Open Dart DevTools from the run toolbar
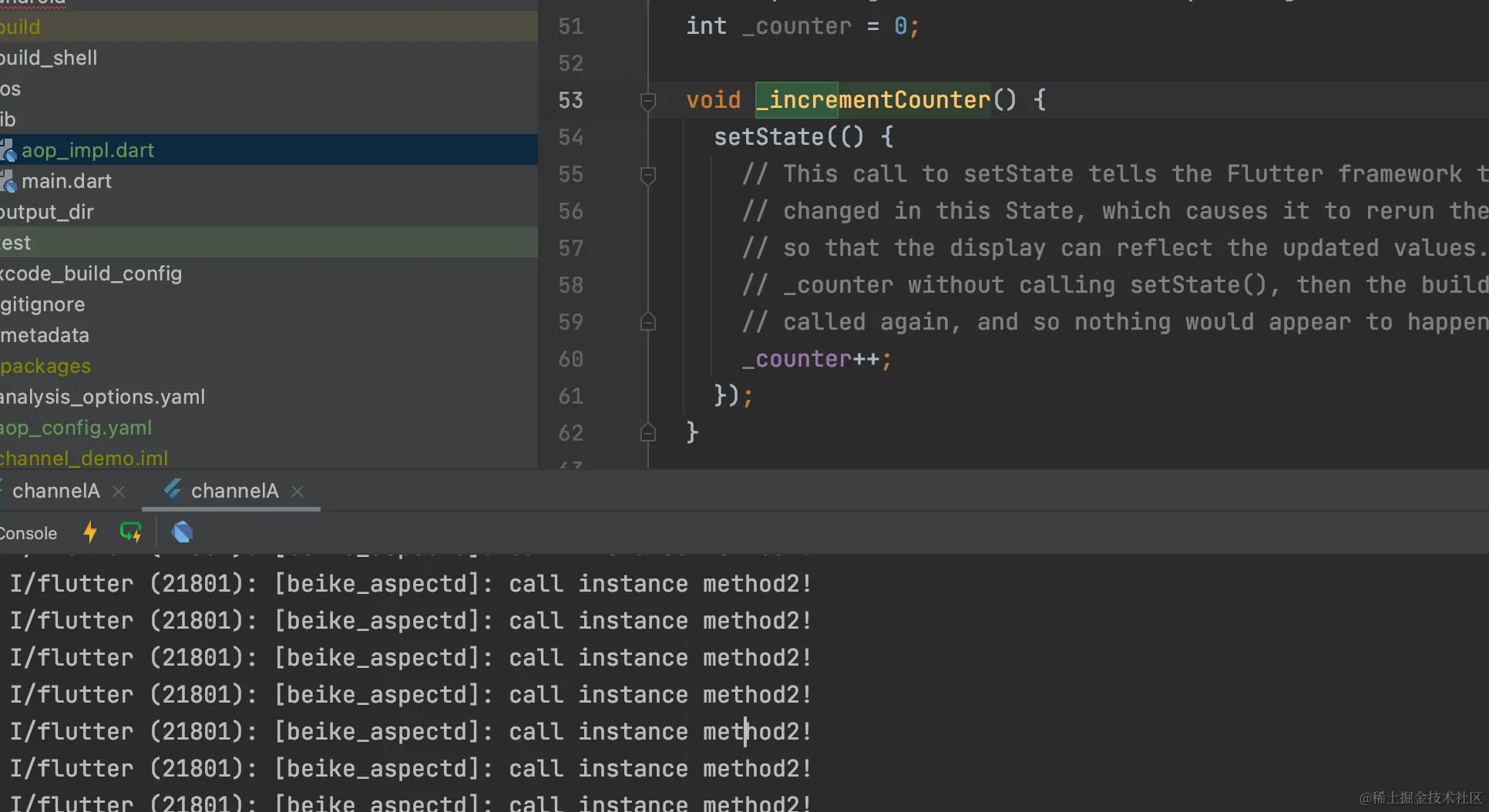The height and width of the screenshot is (812, 1489). (x=183, y=532)
